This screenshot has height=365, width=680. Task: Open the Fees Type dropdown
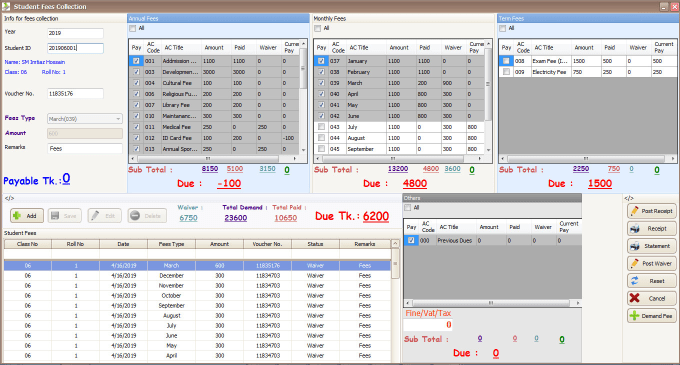pos(85,119)
